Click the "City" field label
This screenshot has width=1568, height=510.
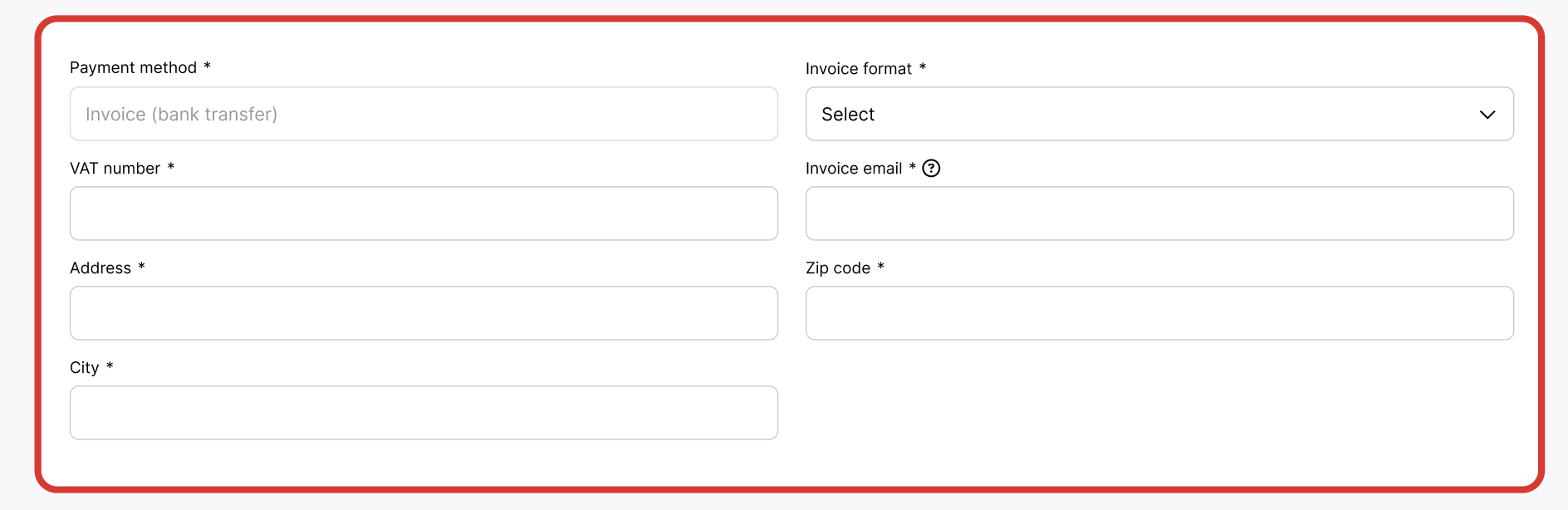tap(84, 368)
